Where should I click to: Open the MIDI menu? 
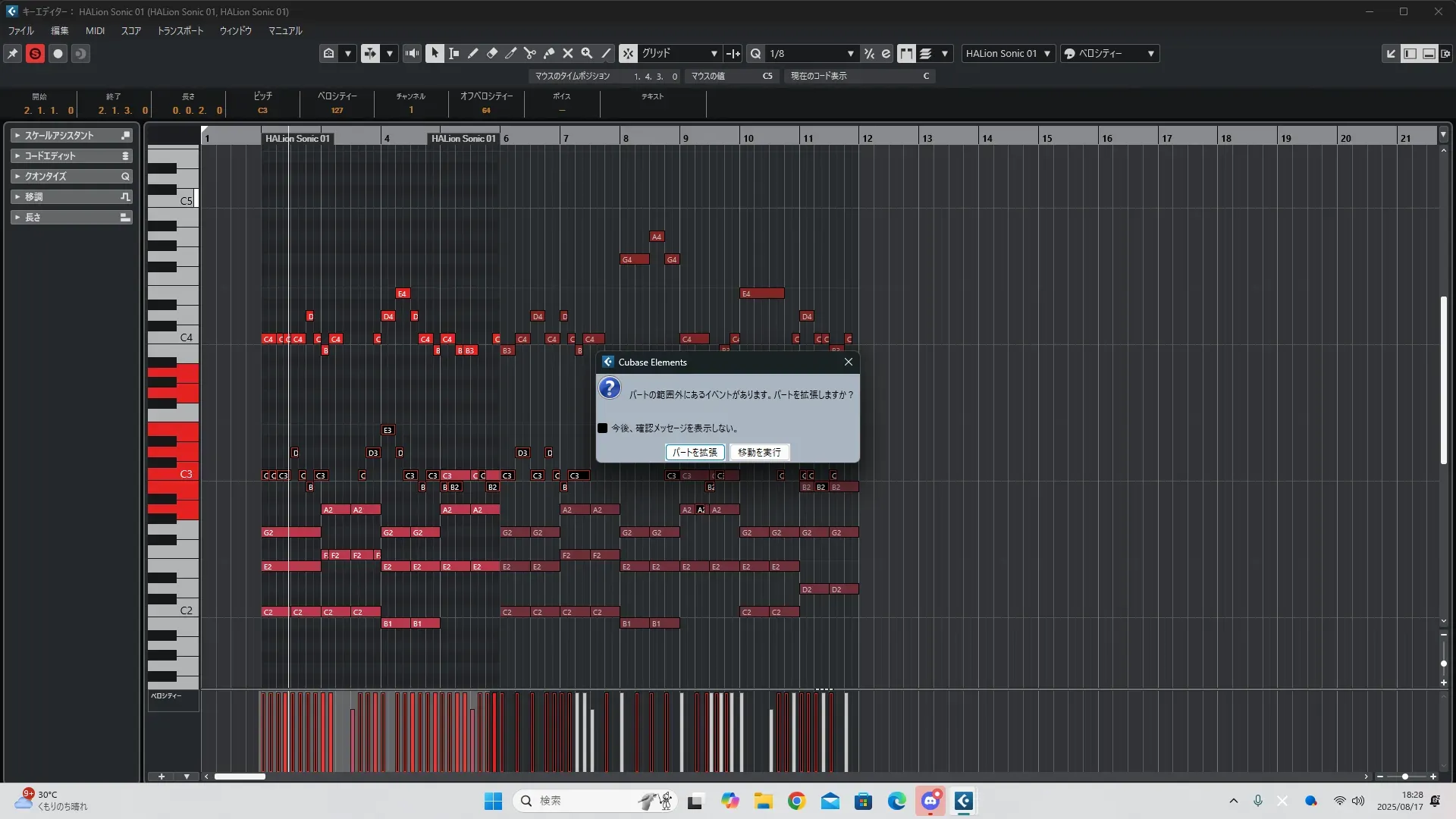tap(95, 31)
